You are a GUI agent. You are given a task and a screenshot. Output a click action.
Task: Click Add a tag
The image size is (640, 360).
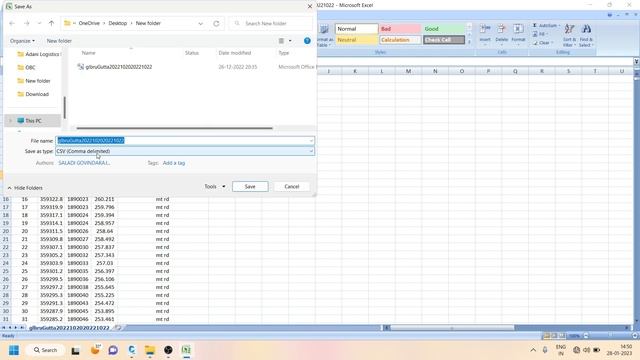(x=174, y=163)
